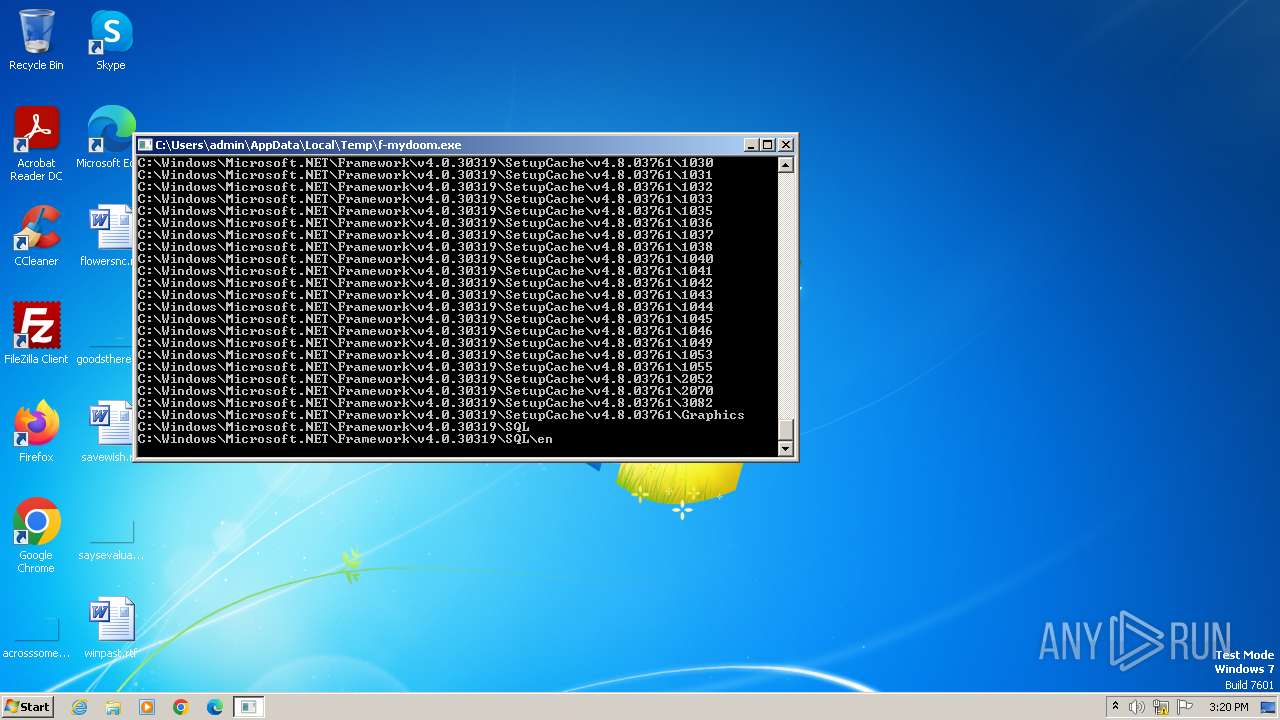
Task: Open Windows Media Player taskbar icon
Action: coord(147,707)
